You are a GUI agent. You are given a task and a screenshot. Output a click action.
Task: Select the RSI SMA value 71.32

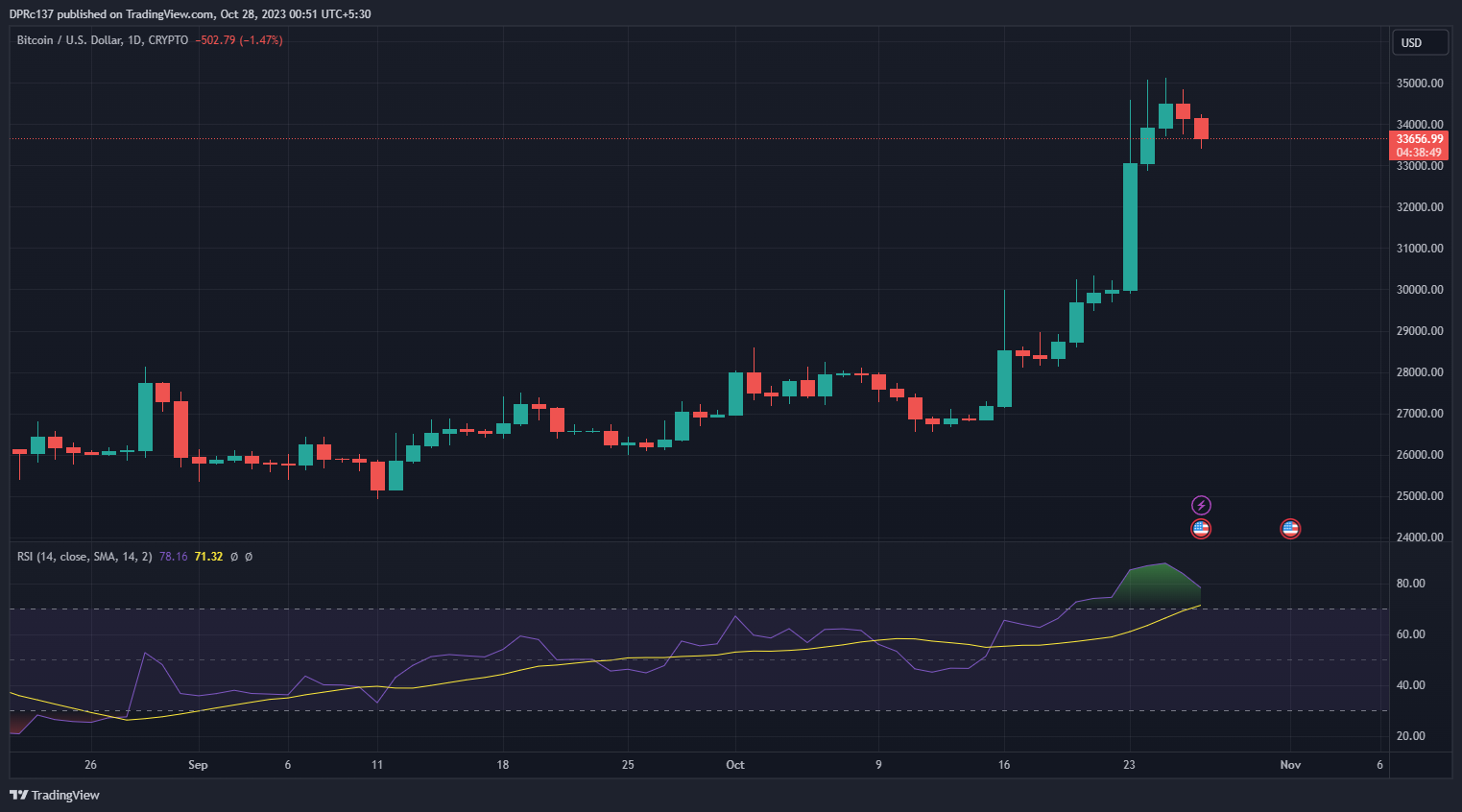click(208, 557)
